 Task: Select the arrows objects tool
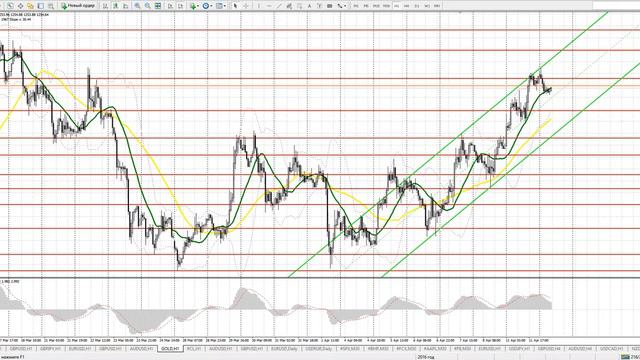point(340,6)
